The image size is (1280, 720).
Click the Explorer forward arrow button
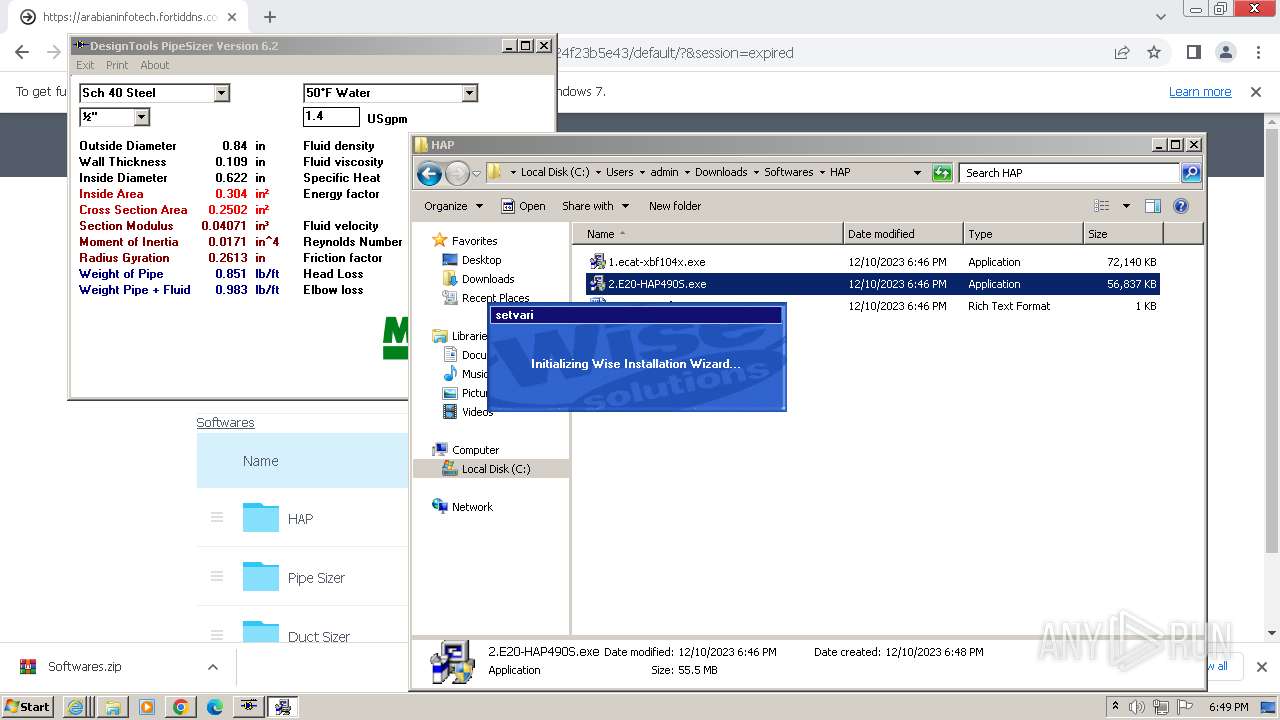pos(457,173)
